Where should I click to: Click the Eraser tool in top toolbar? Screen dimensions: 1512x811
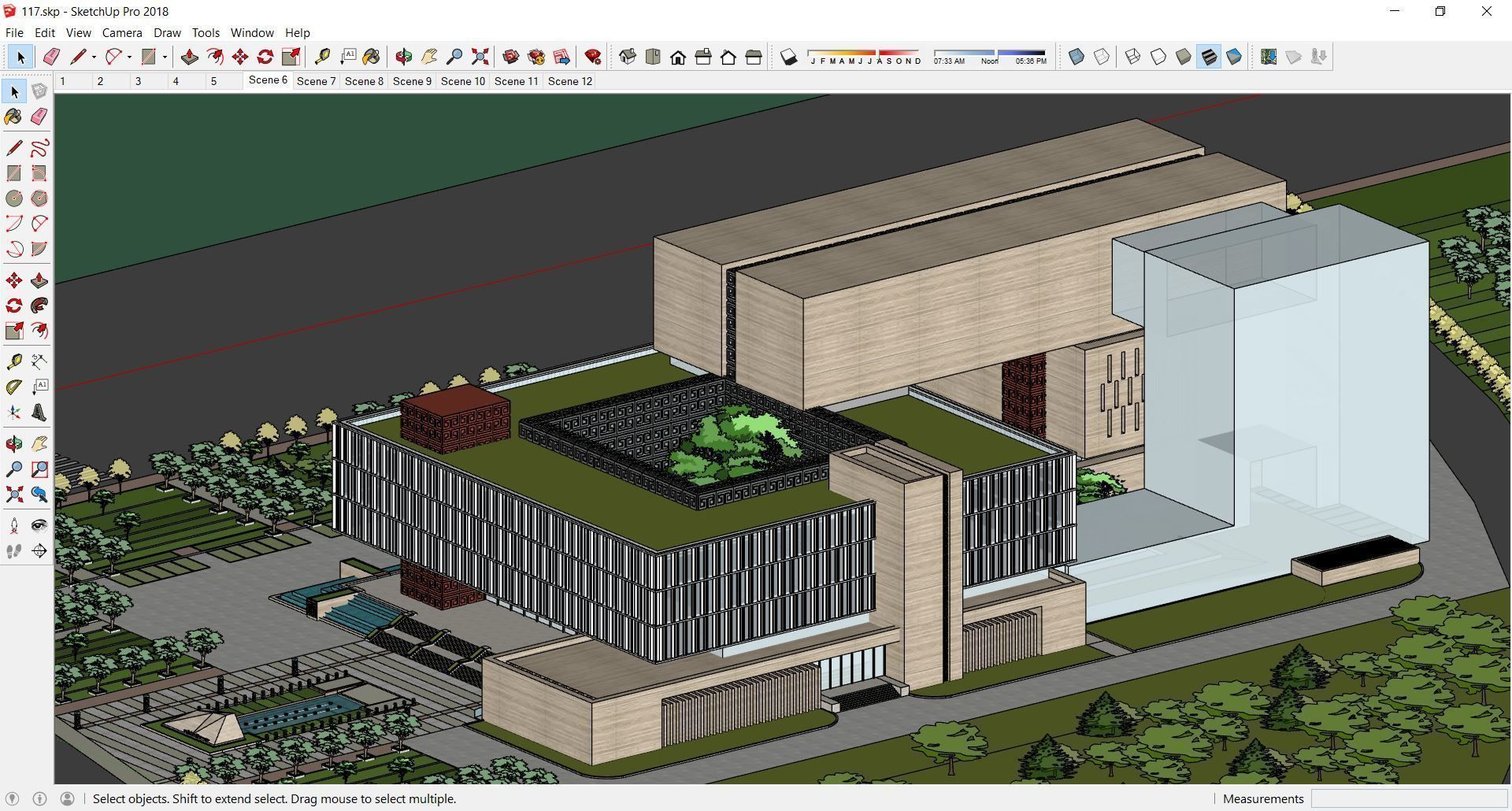click(x=51, y=57)
